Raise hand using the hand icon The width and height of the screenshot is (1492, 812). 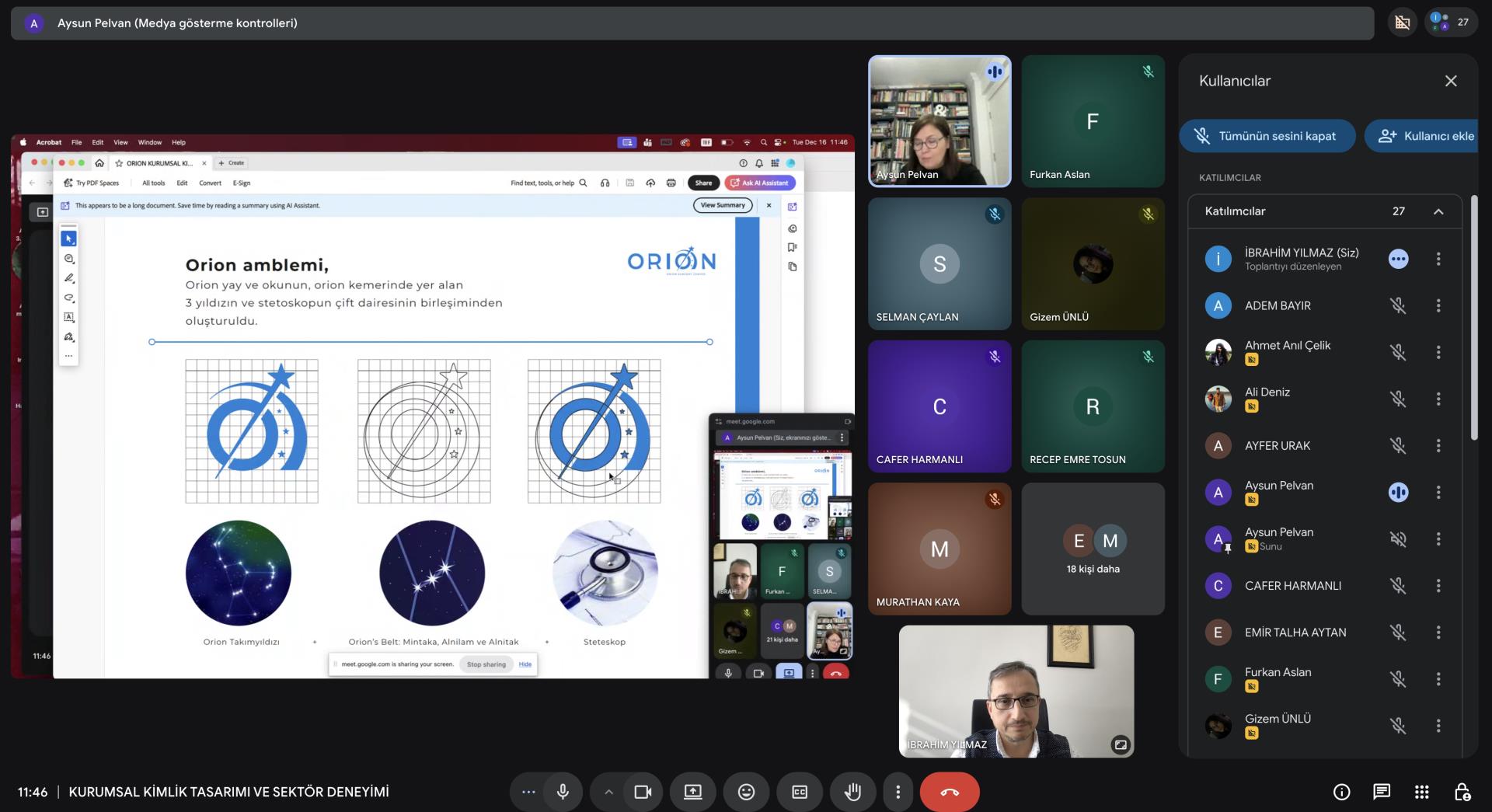point(852,792)
